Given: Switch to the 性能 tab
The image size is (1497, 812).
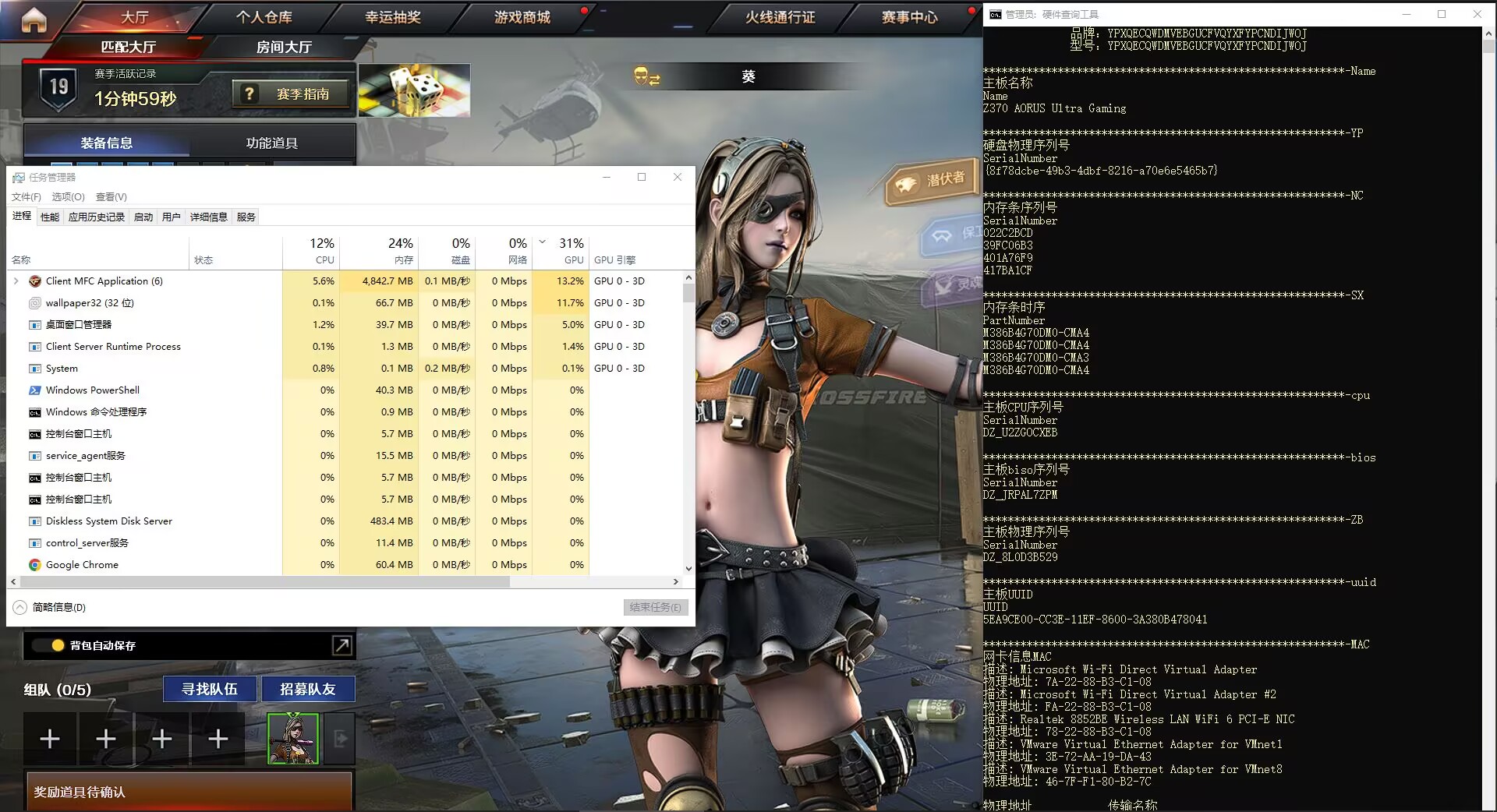Looking at the screenshot, I should [x=50, y=217].
